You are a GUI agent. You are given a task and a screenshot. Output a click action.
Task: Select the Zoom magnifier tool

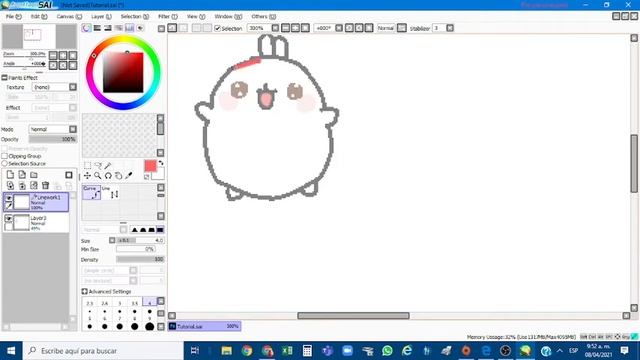tap(98, 176)
